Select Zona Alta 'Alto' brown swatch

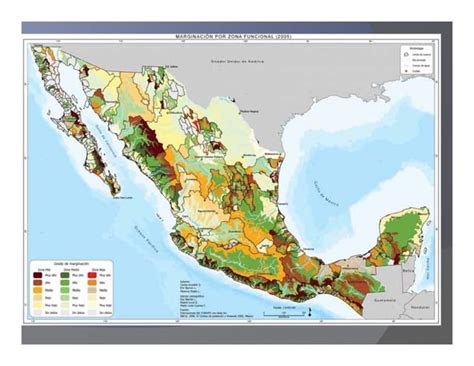(38, 283)
